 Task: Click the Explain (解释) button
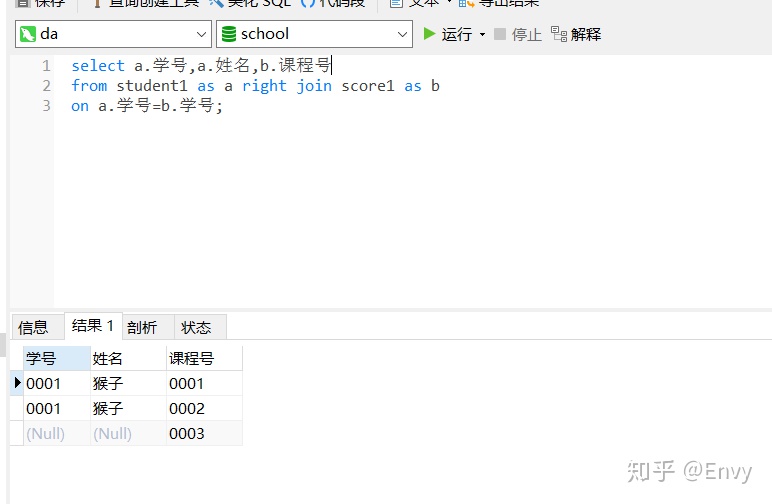[576, 34]
